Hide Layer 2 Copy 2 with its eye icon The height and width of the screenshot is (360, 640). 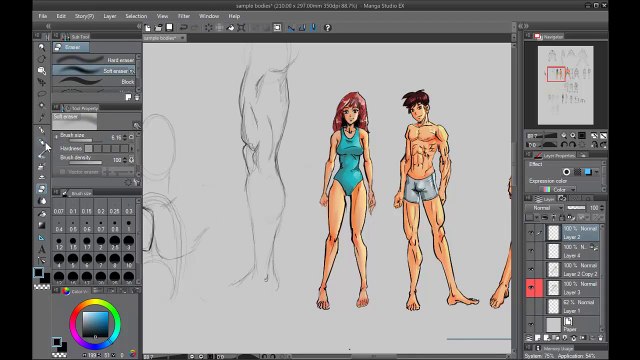tap(531, 269)
